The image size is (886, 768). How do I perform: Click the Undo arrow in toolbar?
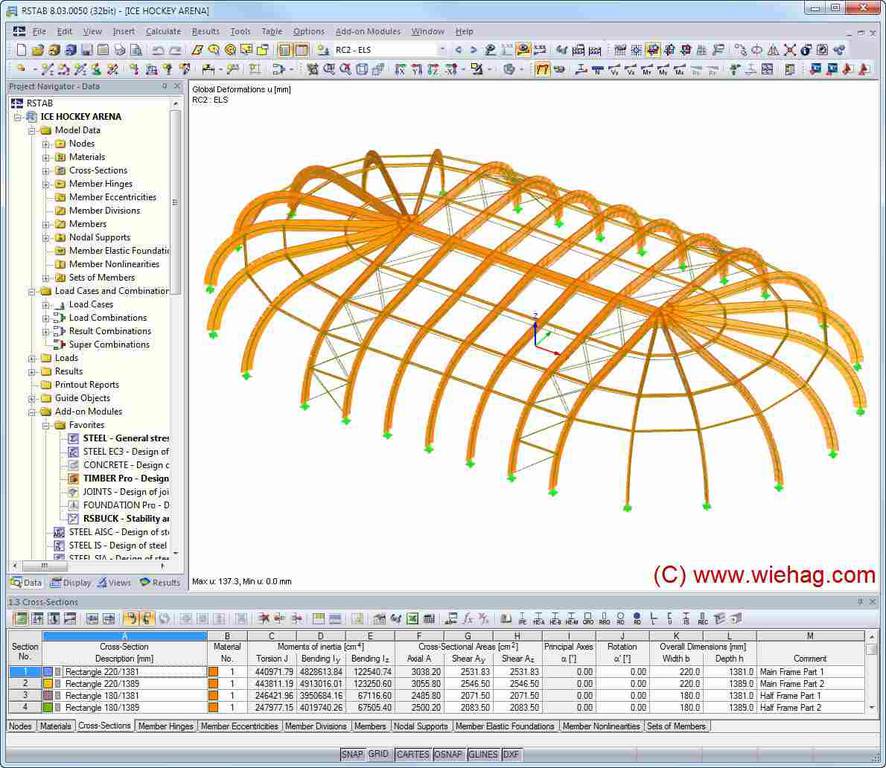pyautogui.click(x=157, y=50)
